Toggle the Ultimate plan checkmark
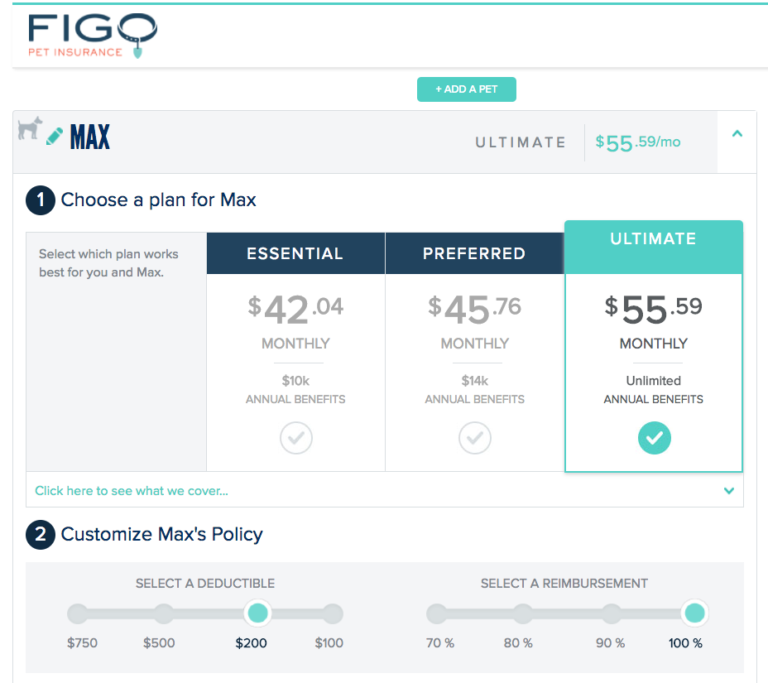This screenshot has height=683, width=768. coord(654,438)
